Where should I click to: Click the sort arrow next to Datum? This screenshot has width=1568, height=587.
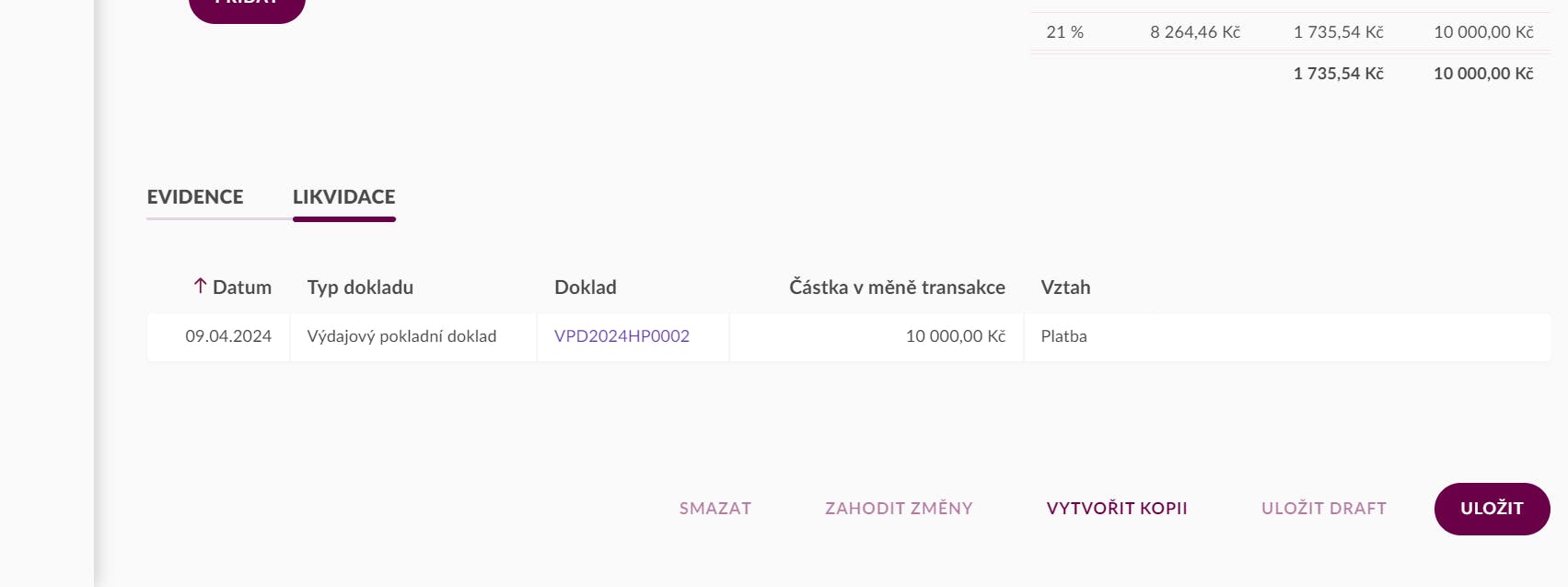tap(200, 287)
